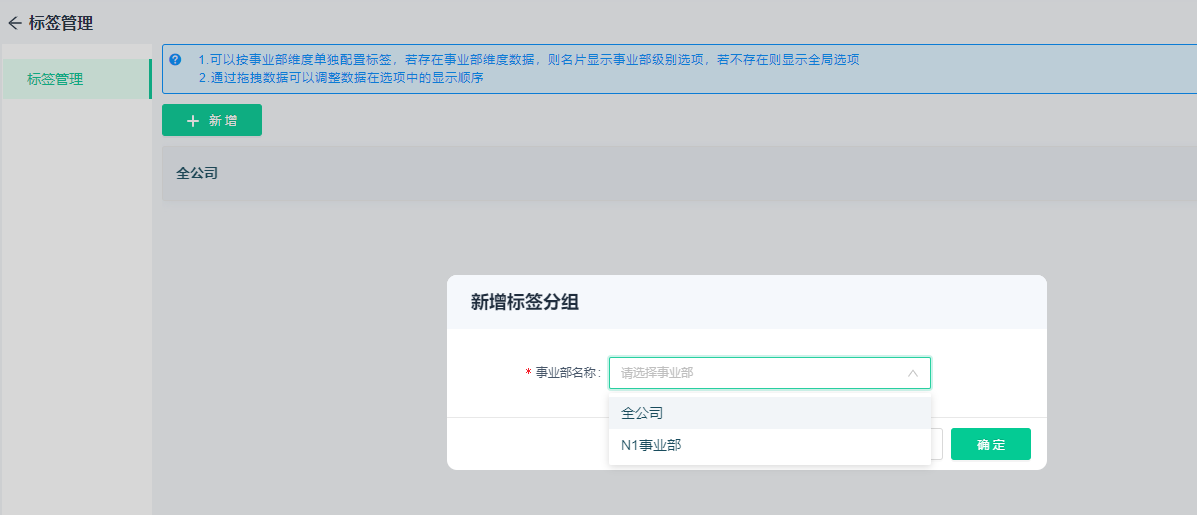This screenshot has height=515, width=1197.
Task: Click the blue question-mark info icon
Action: (176, 60)
